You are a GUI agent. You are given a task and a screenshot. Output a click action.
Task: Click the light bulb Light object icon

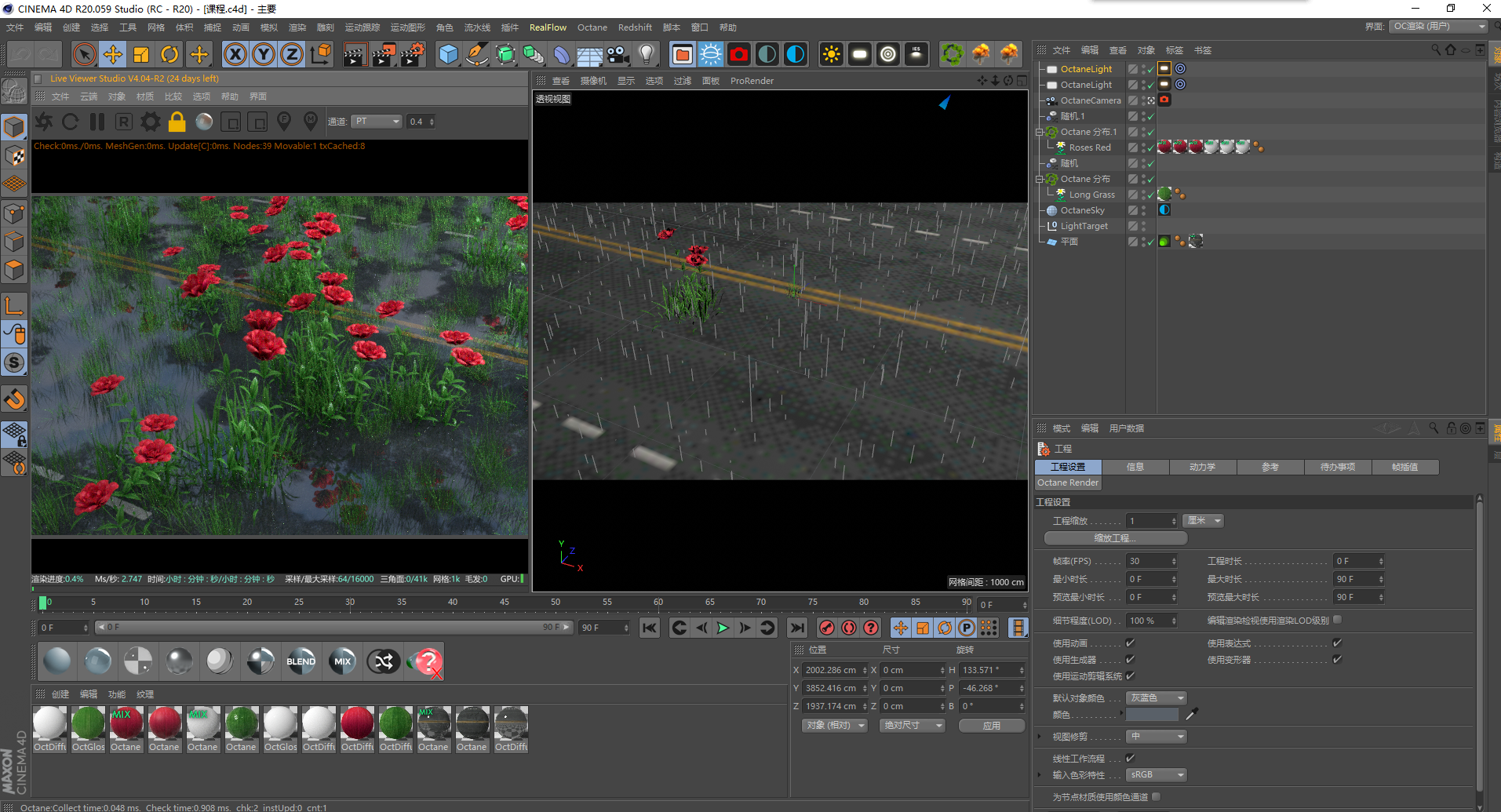pos(647,54)
